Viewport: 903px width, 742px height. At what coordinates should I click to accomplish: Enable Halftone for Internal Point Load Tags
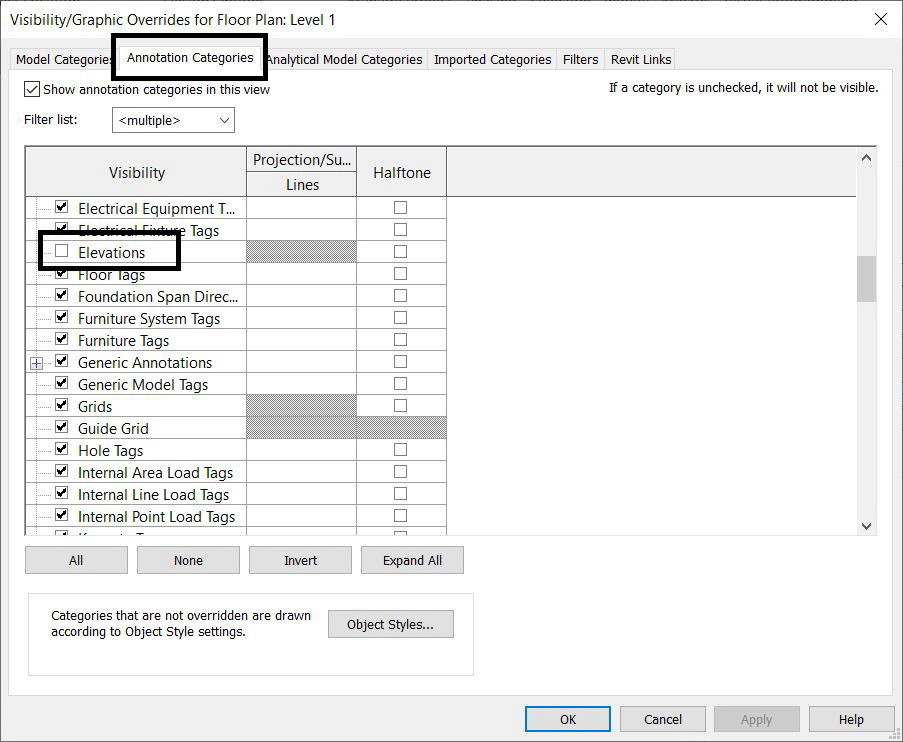click(400, 516)
